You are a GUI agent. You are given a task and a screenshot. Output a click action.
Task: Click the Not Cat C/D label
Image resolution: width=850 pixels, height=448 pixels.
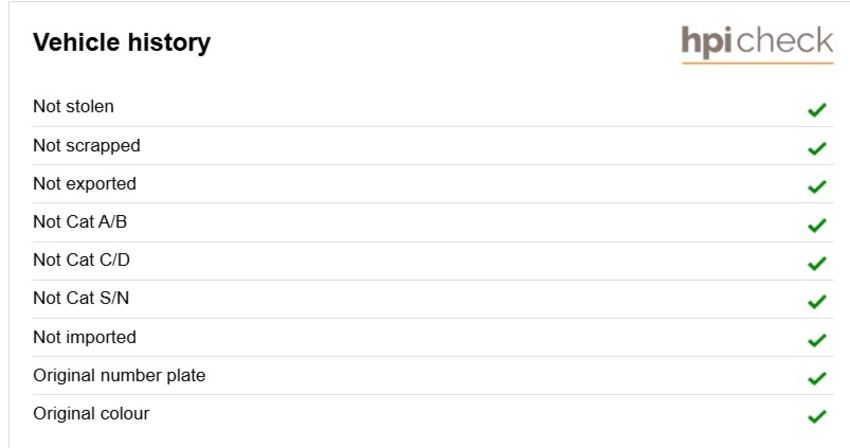82,260
